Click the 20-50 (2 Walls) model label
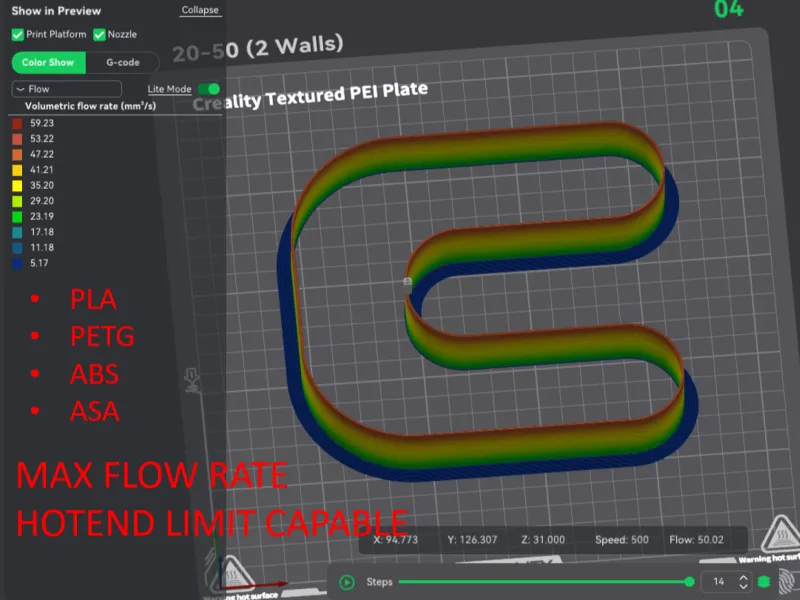This screenshot has height=600, width=800. (258, 48)
